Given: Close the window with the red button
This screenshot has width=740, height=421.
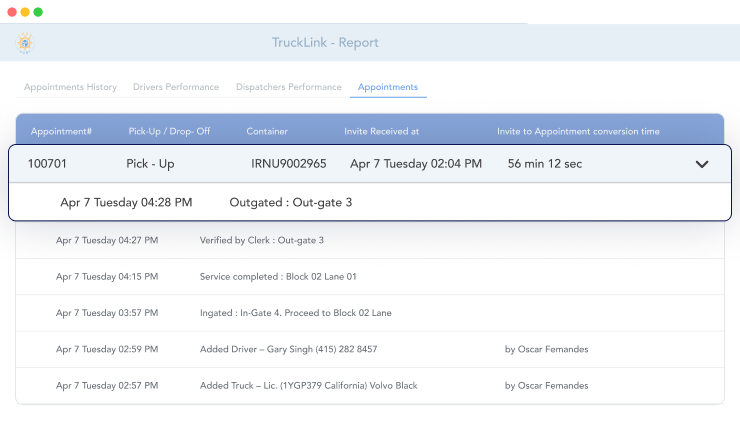Looking at the screenshot, I should coord(11,12).
